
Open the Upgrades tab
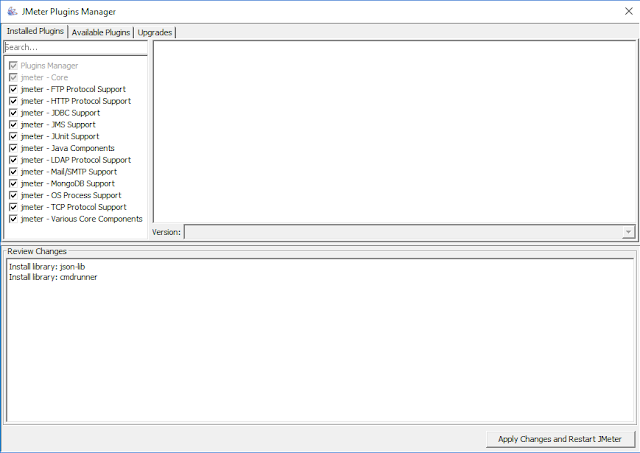[x=155, y=33]
